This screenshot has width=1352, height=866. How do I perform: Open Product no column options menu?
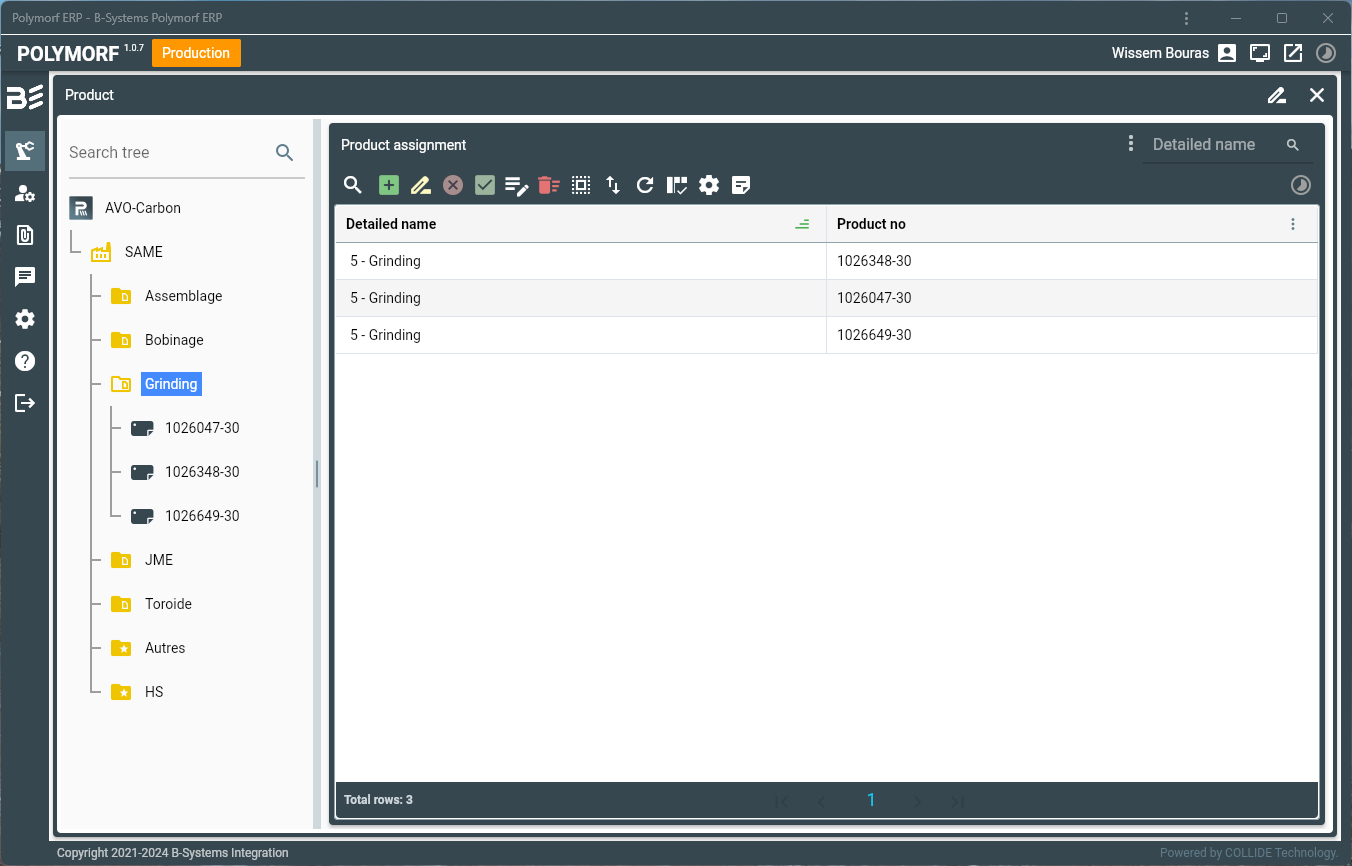[1293, 225]
